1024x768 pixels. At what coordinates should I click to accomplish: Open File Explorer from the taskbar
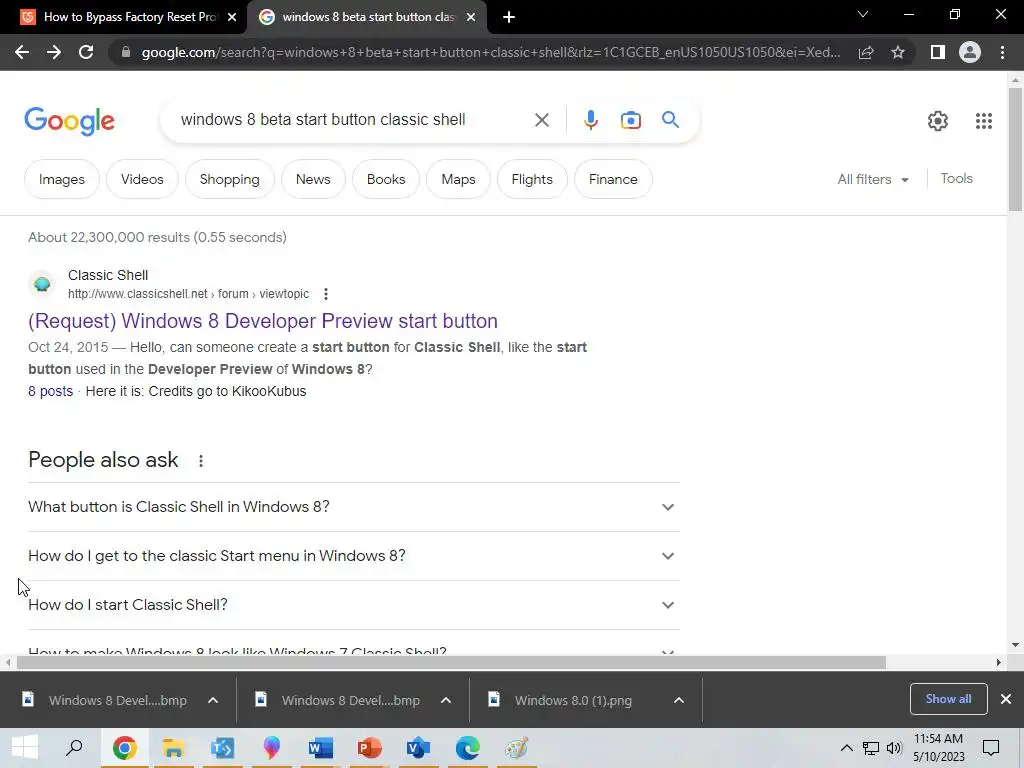tap(173, 748)
